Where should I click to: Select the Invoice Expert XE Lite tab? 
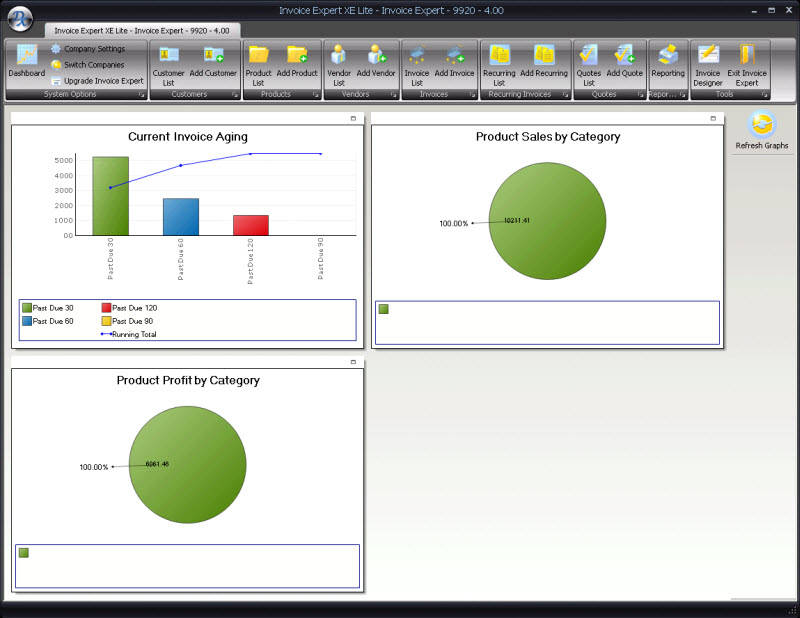click(138, 31)
